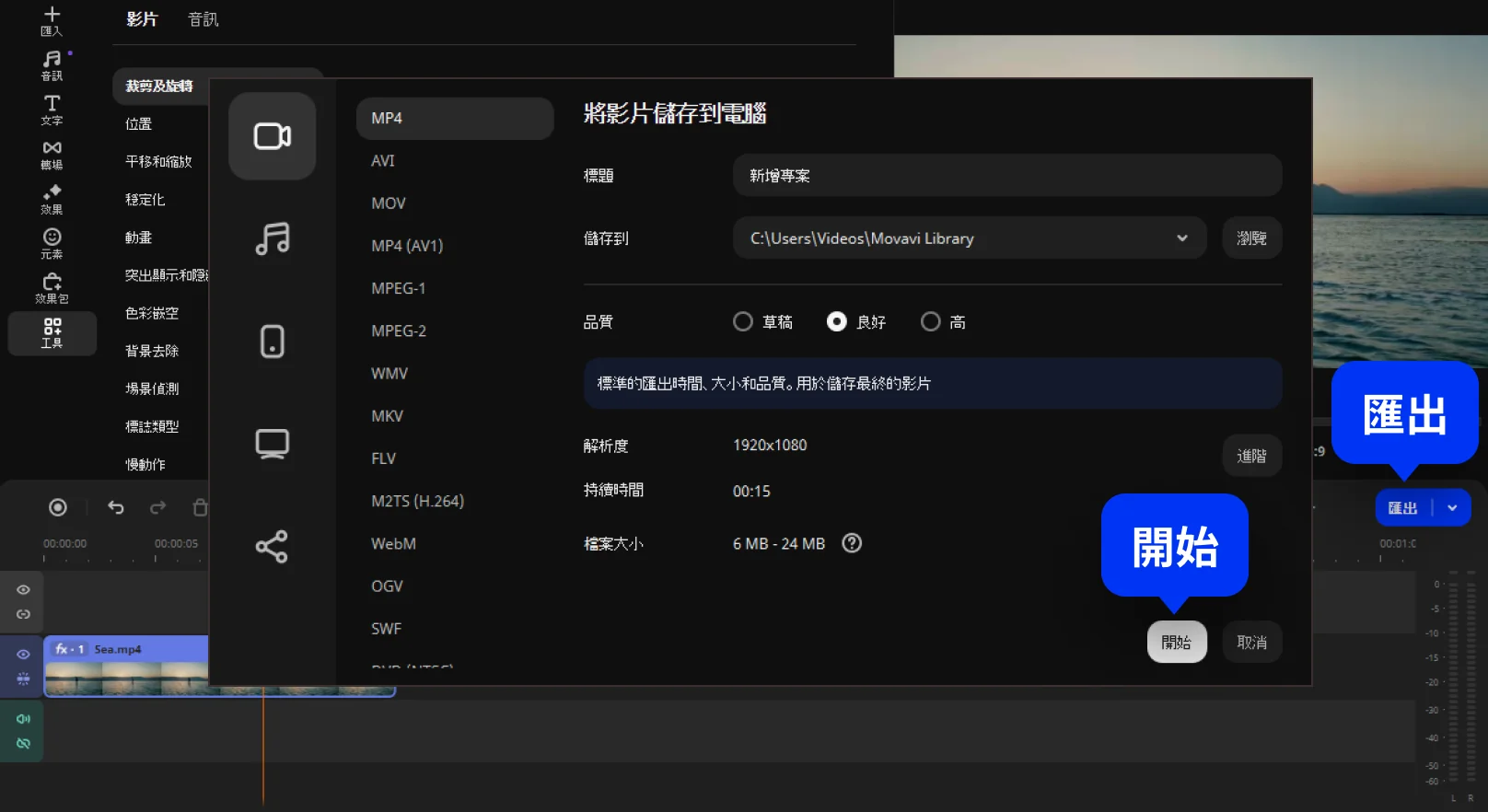
Task: Redo the action in timeline toolbar
Action: tap(158, 507)
